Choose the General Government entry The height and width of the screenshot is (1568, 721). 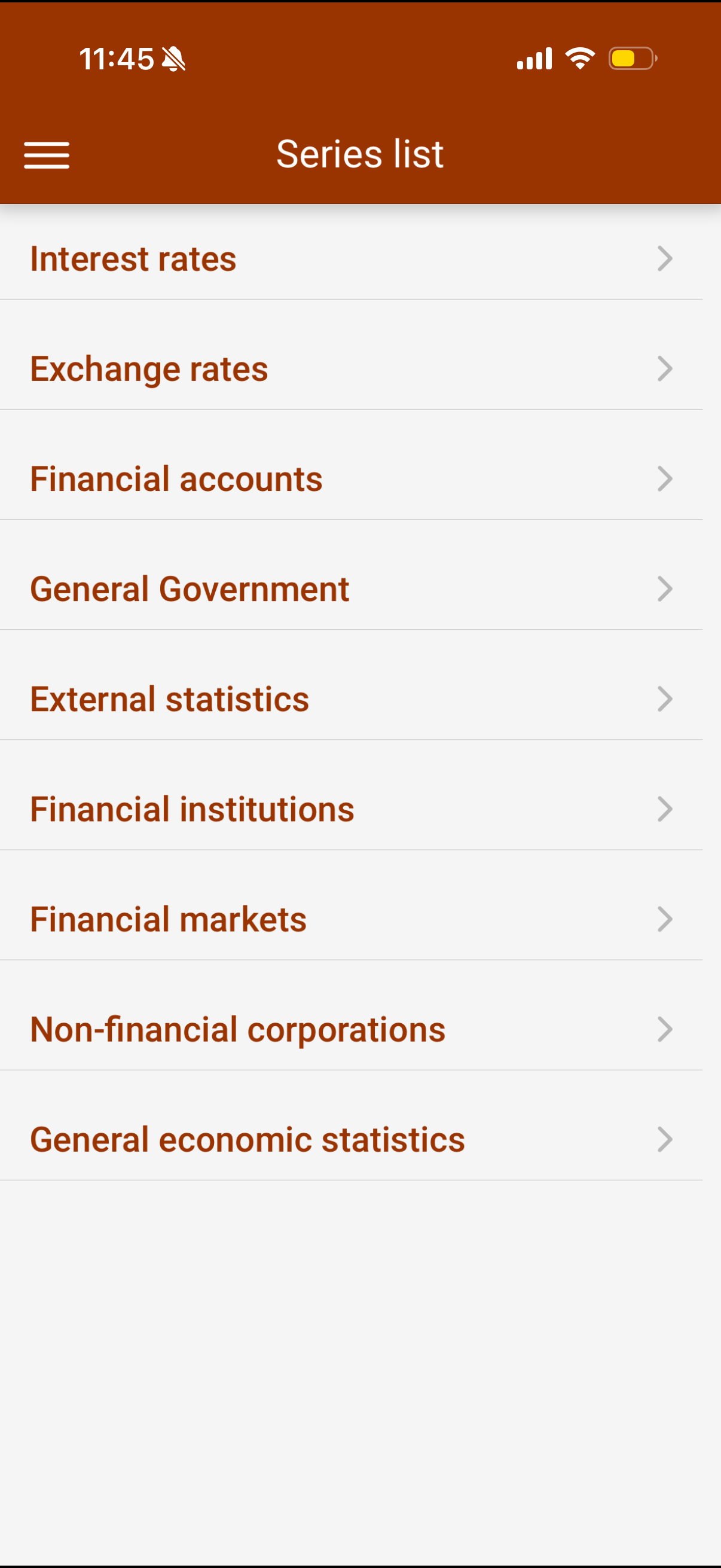190,589
